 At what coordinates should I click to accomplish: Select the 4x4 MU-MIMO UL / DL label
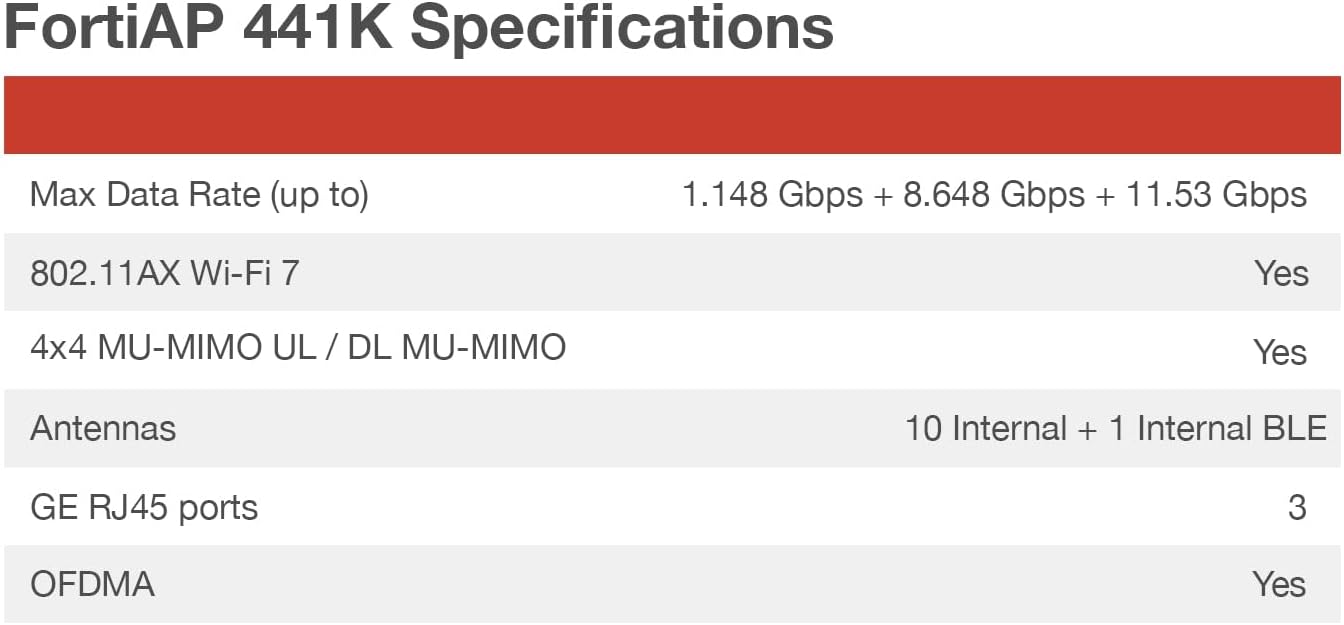[298, 347]
